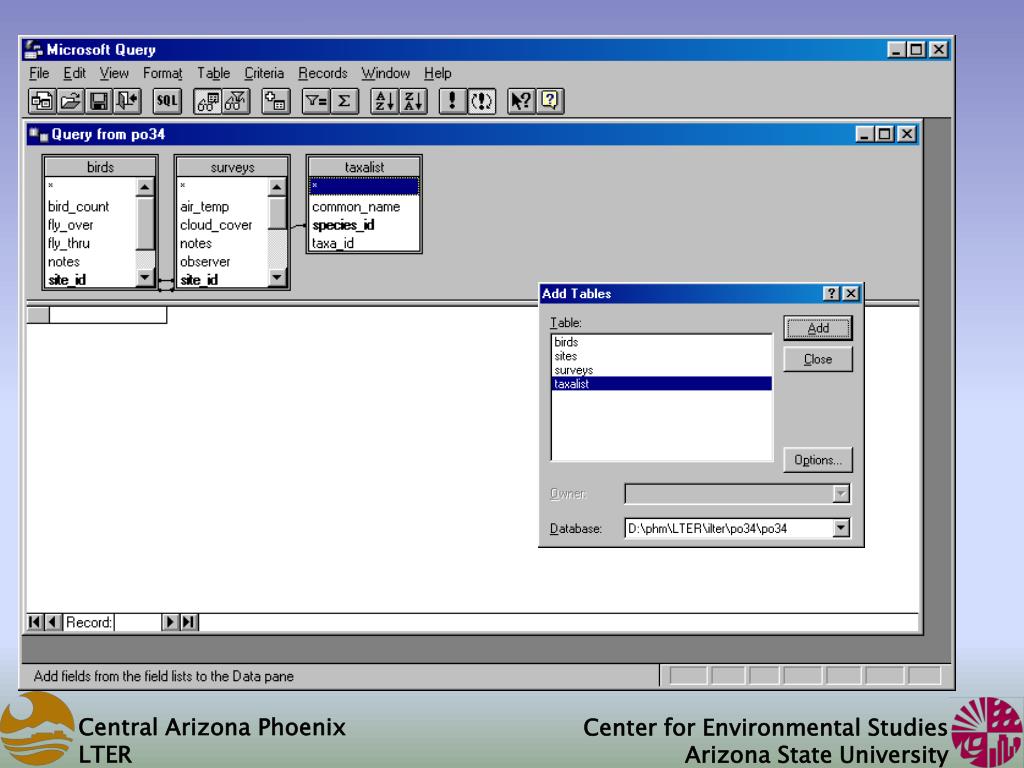Click the New Query toolbar icon
The height and width of the screenshot is (768, 1024).
tap(42, 101)
